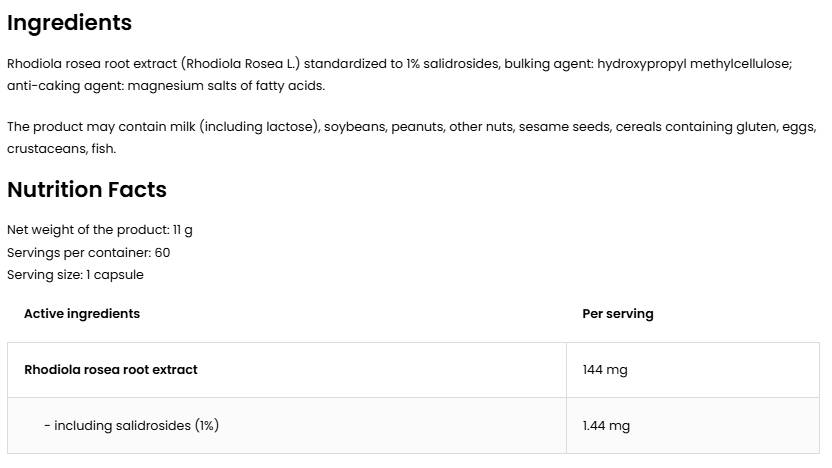Click the Active ingredients column header
Viewport: 832px width, 468px height.
[x=82, y=313]
